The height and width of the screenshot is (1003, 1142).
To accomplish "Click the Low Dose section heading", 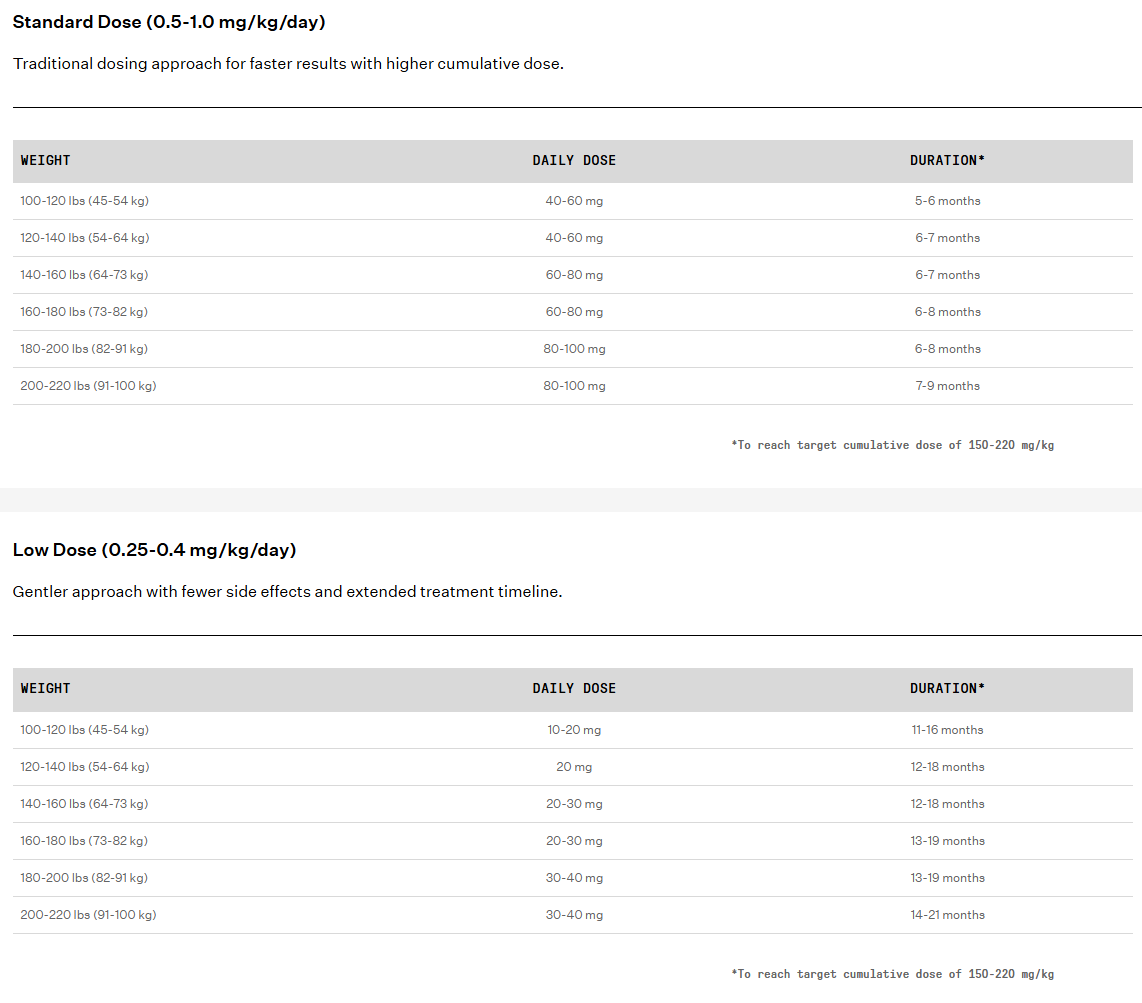I will [154, 550].
